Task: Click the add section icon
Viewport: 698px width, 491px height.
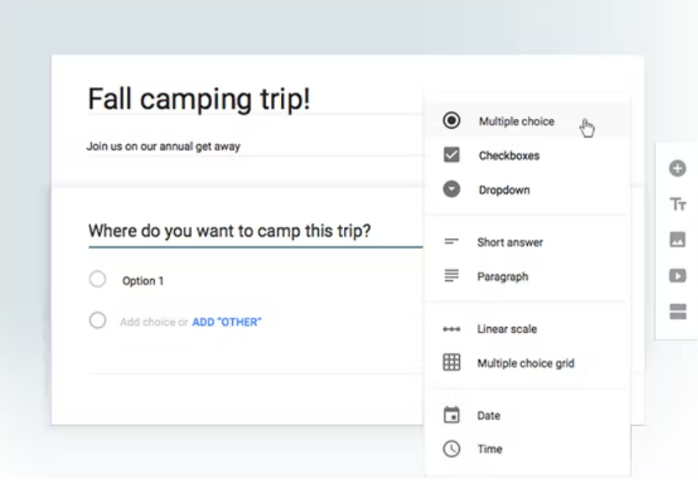Action: [678, 312]
